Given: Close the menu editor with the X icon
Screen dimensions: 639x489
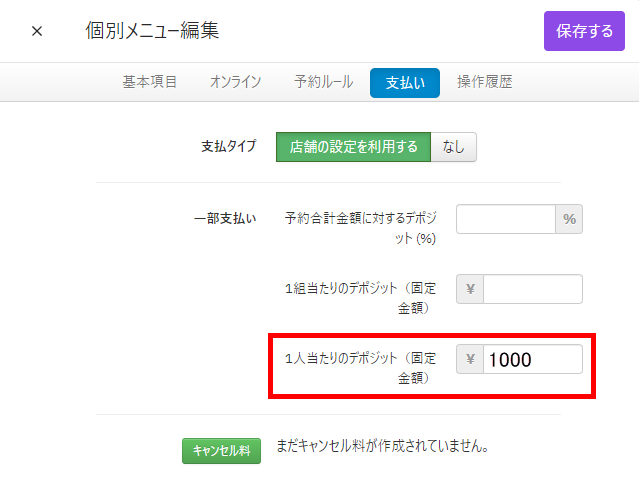Looking at the screenshot, I should click(x=37, y=31).
